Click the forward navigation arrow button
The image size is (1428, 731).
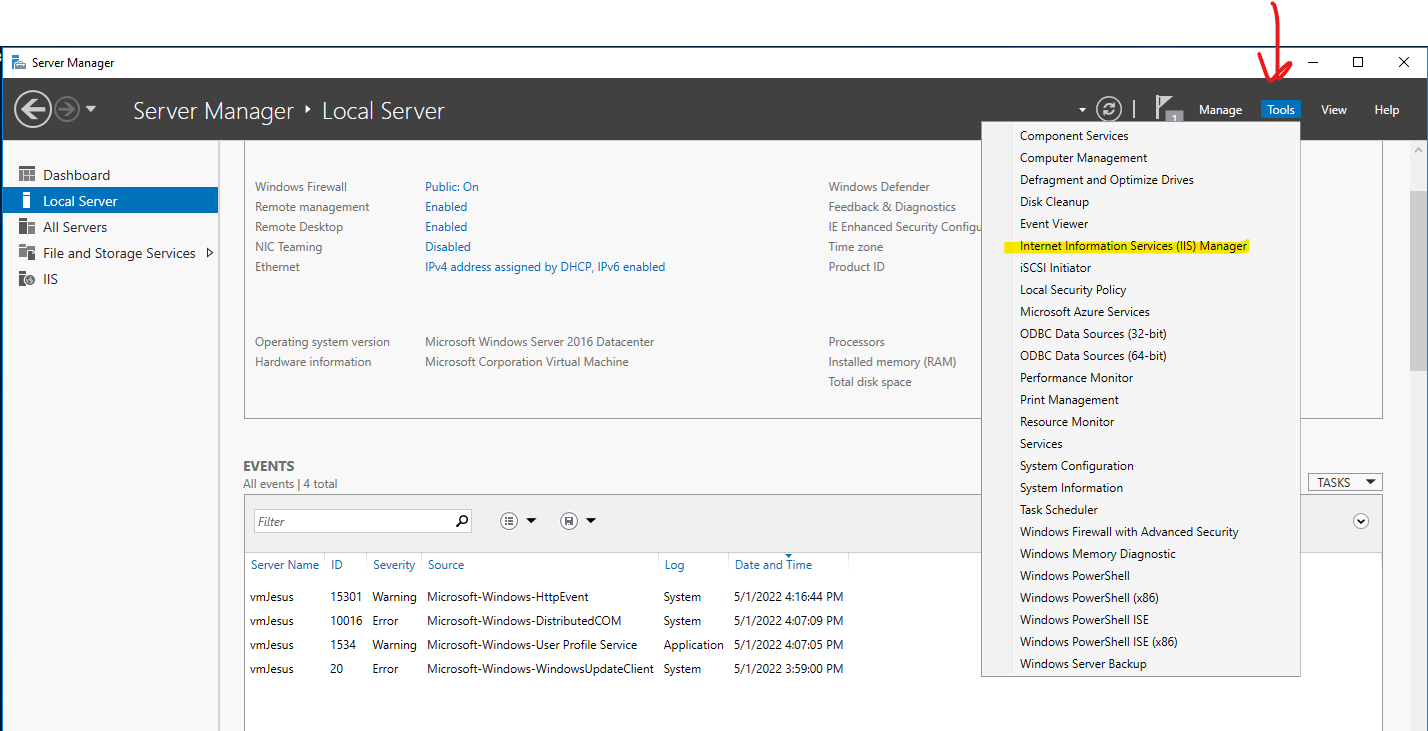click(x=67, y=110)
